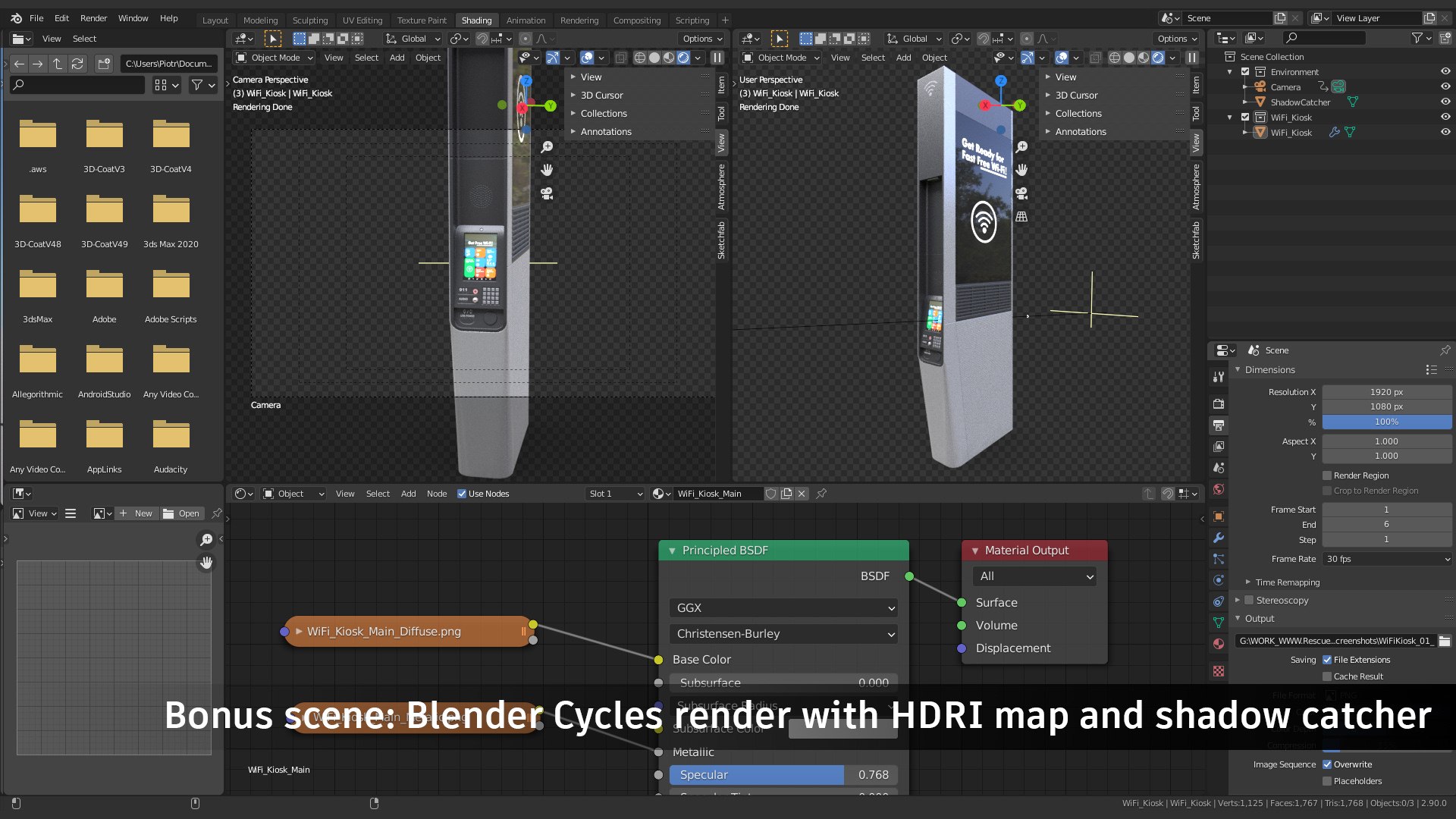Click Open image button
This screenshot has height=819, width=1456.
(x=181, y=513)
